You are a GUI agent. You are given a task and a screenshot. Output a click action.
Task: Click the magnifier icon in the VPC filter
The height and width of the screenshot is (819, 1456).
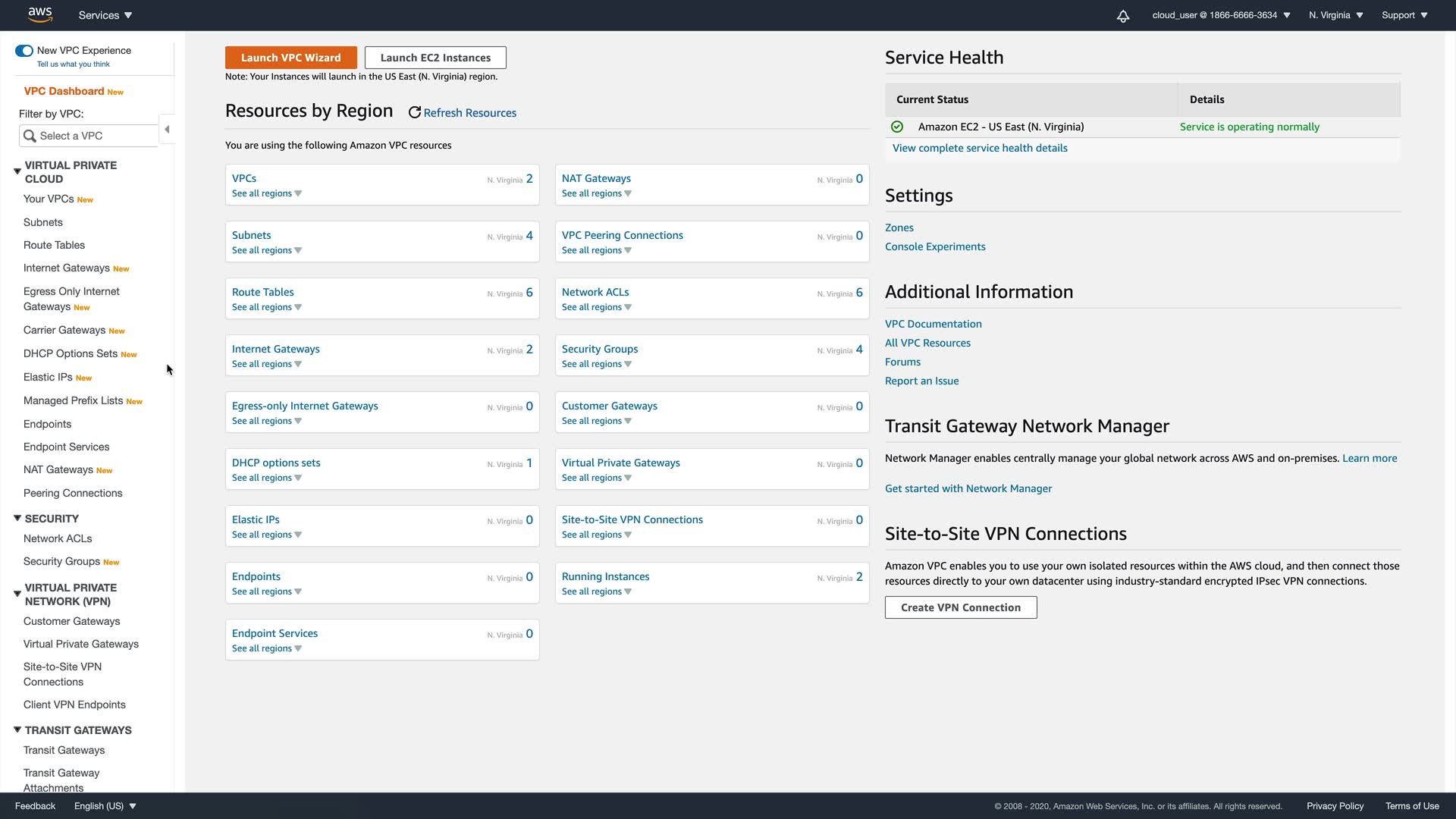tap(30, 136)
